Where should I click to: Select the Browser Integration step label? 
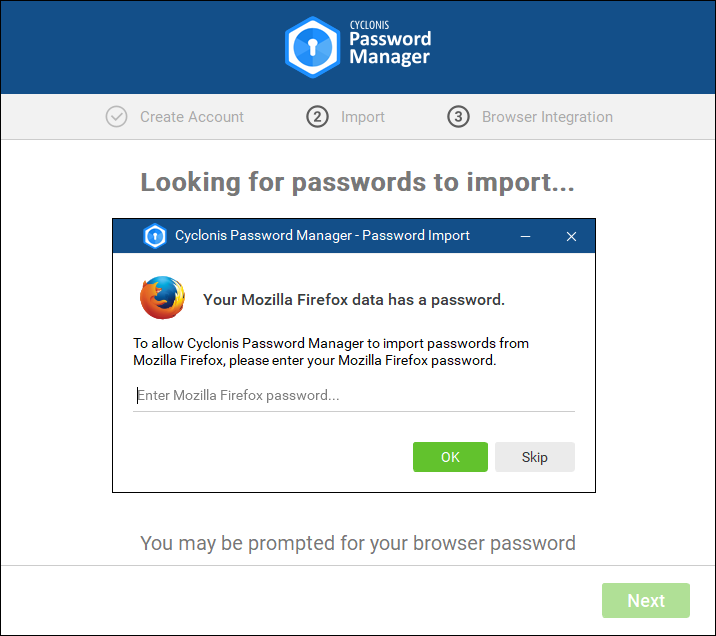[547, 117]
